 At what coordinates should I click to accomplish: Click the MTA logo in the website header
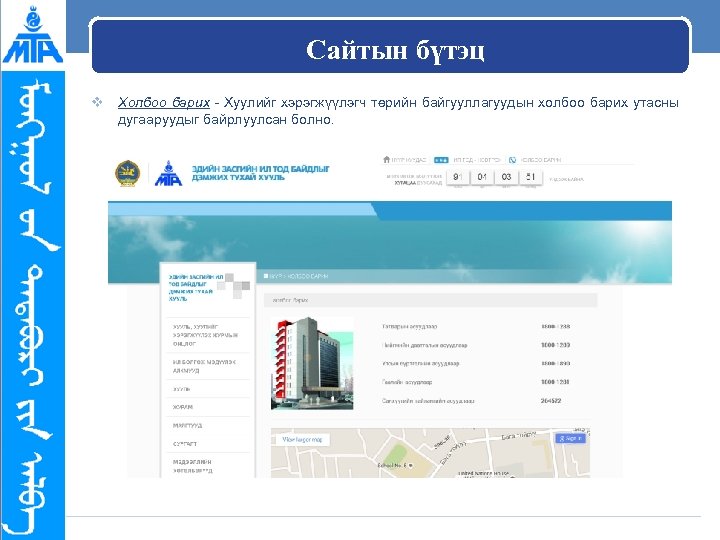point(168,174)
